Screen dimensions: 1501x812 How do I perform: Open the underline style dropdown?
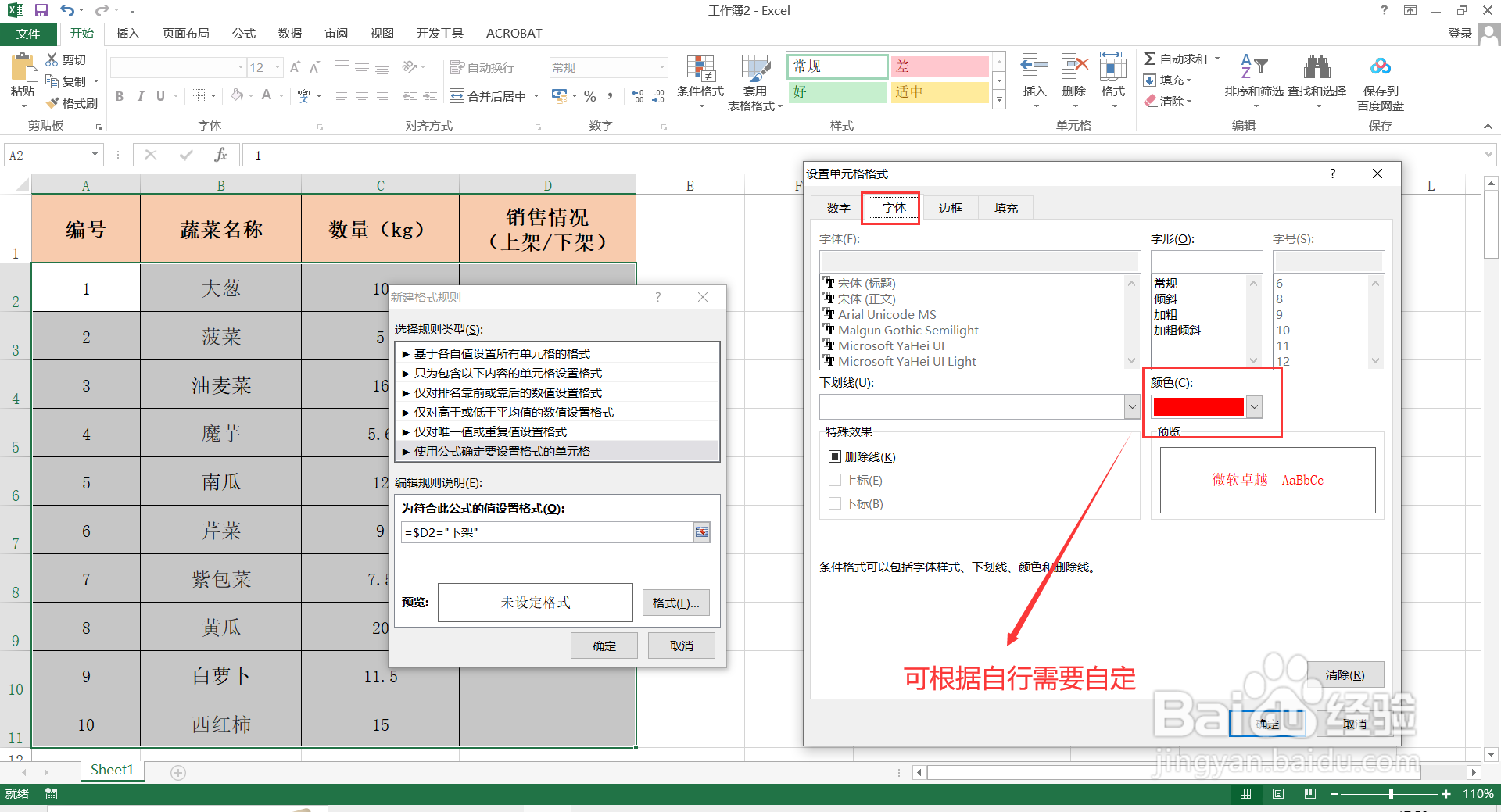(1133, 406)
